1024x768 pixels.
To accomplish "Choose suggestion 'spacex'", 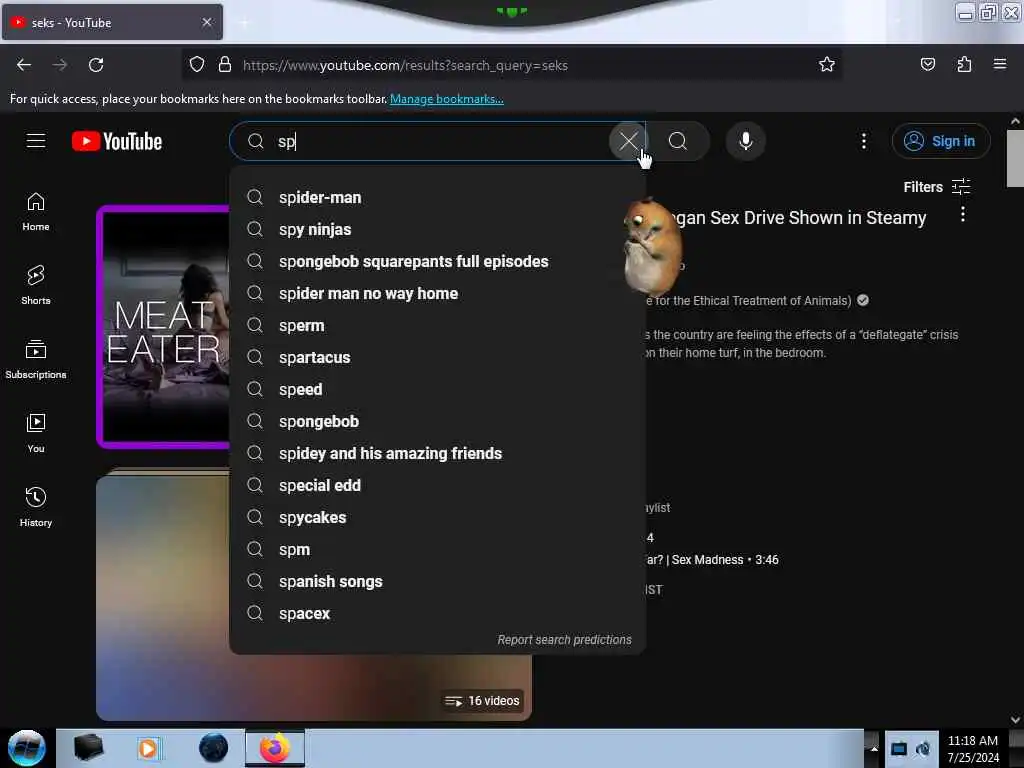I will click(x=437, y=613).
